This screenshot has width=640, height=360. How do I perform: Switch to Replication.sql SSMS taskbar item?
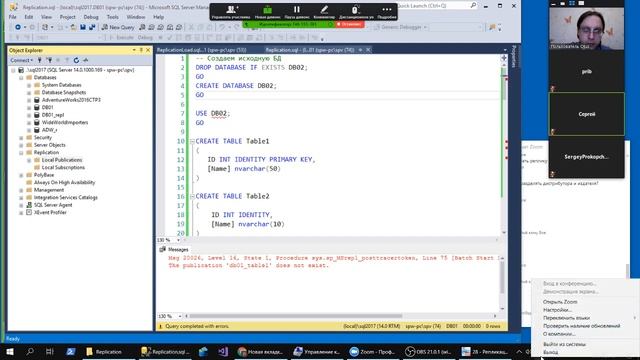tap(165, 351)
